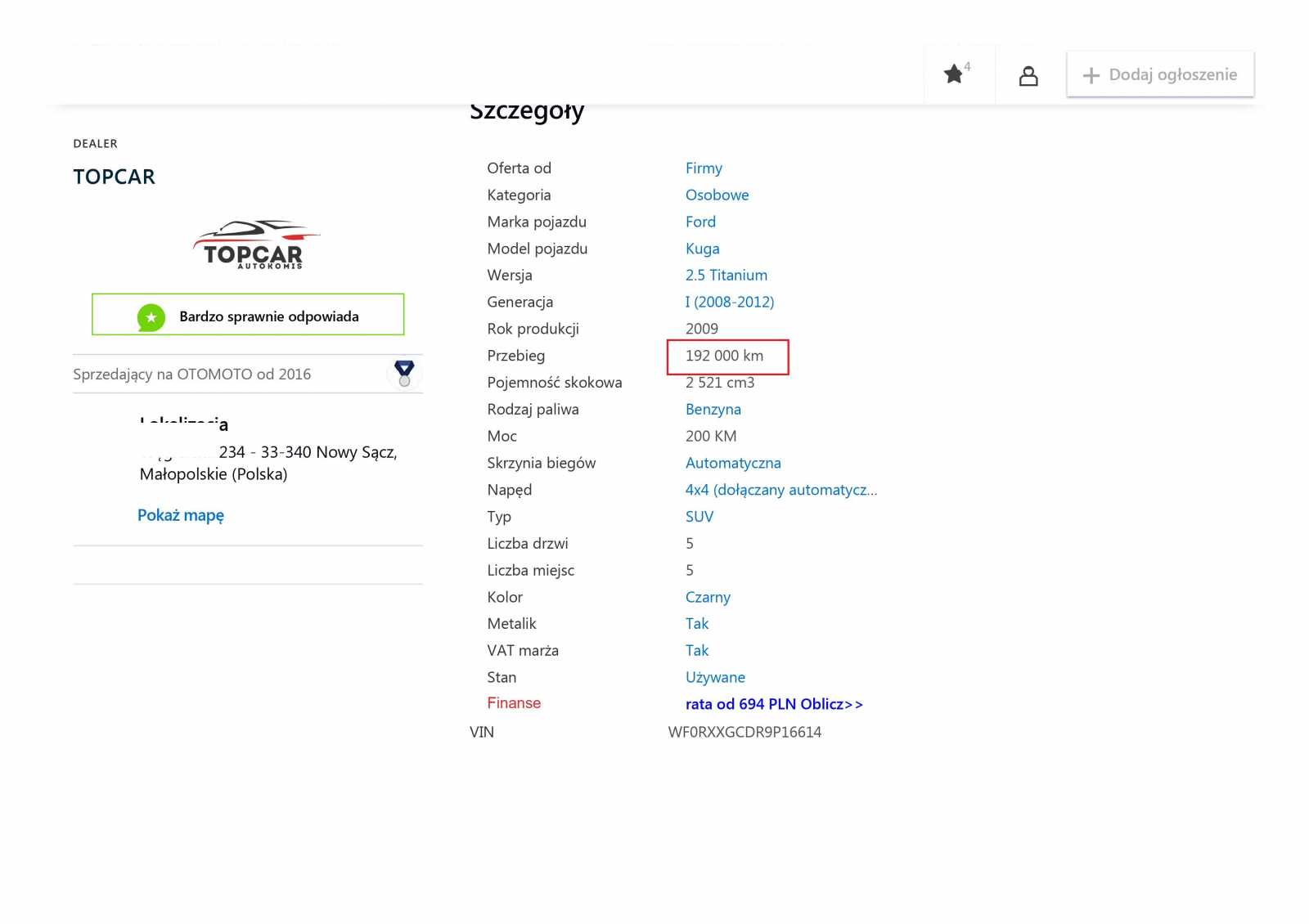Select the Firmy offer link
The height and width of the screenshot is (924, 1309).
click(x=704, y=168)
